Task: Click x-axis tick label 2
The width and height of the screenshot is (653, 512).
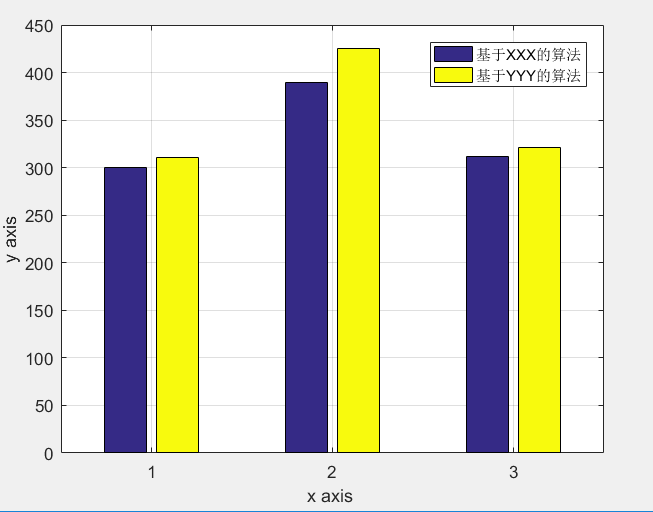Action: [x=332, y=472]
